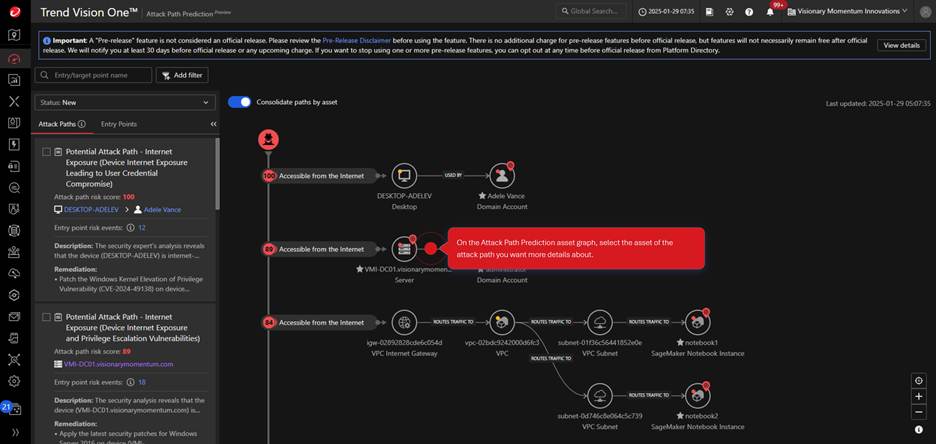Toggle Consolidate paths by asset switch

click(239, 102)
